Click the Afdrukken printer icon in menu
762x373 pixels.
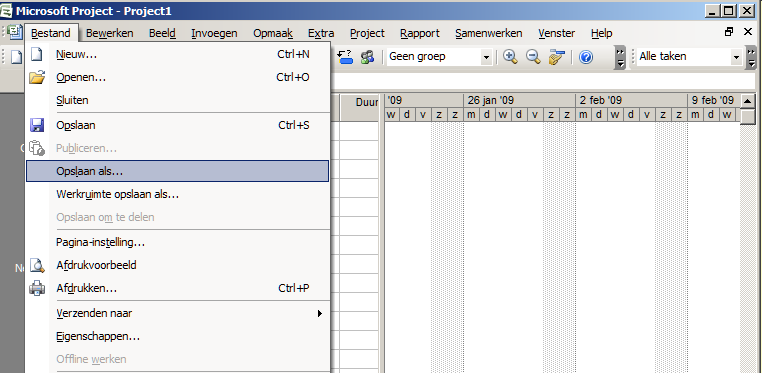coord(37,288)
